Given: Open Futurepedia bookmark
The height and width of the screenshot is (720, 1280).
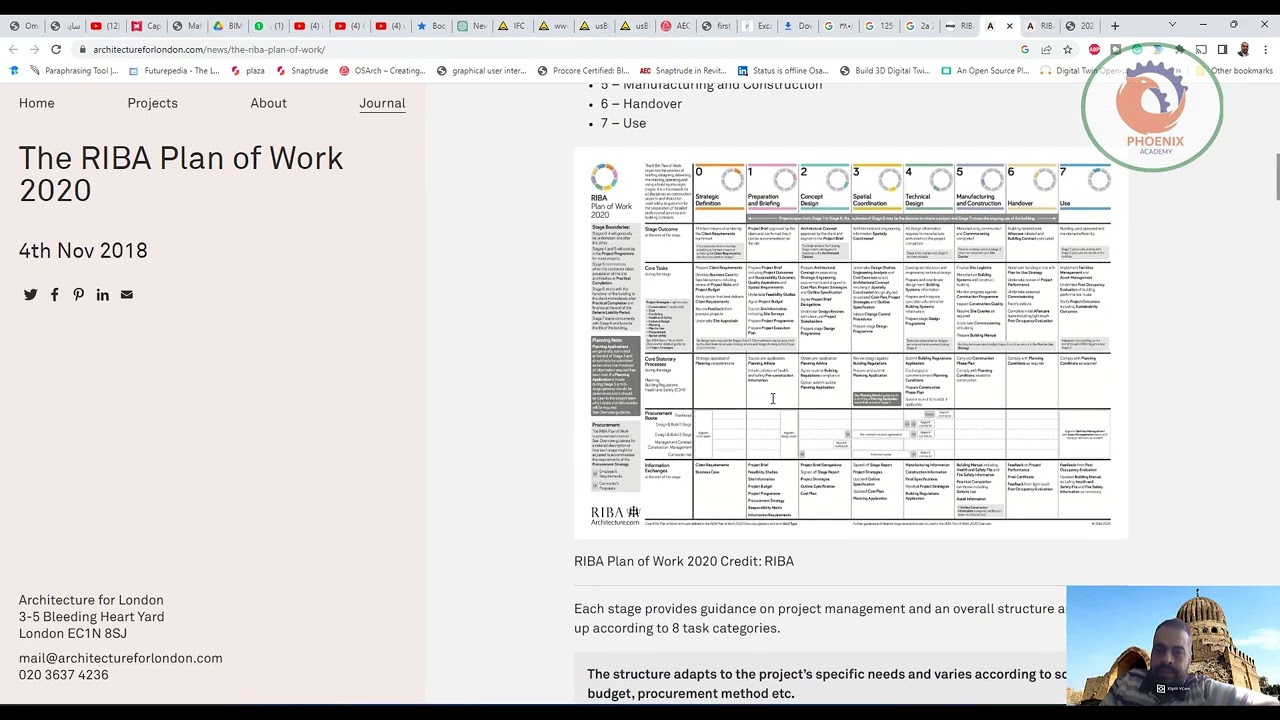Looking at the screenshot, I should coord(174,71).
